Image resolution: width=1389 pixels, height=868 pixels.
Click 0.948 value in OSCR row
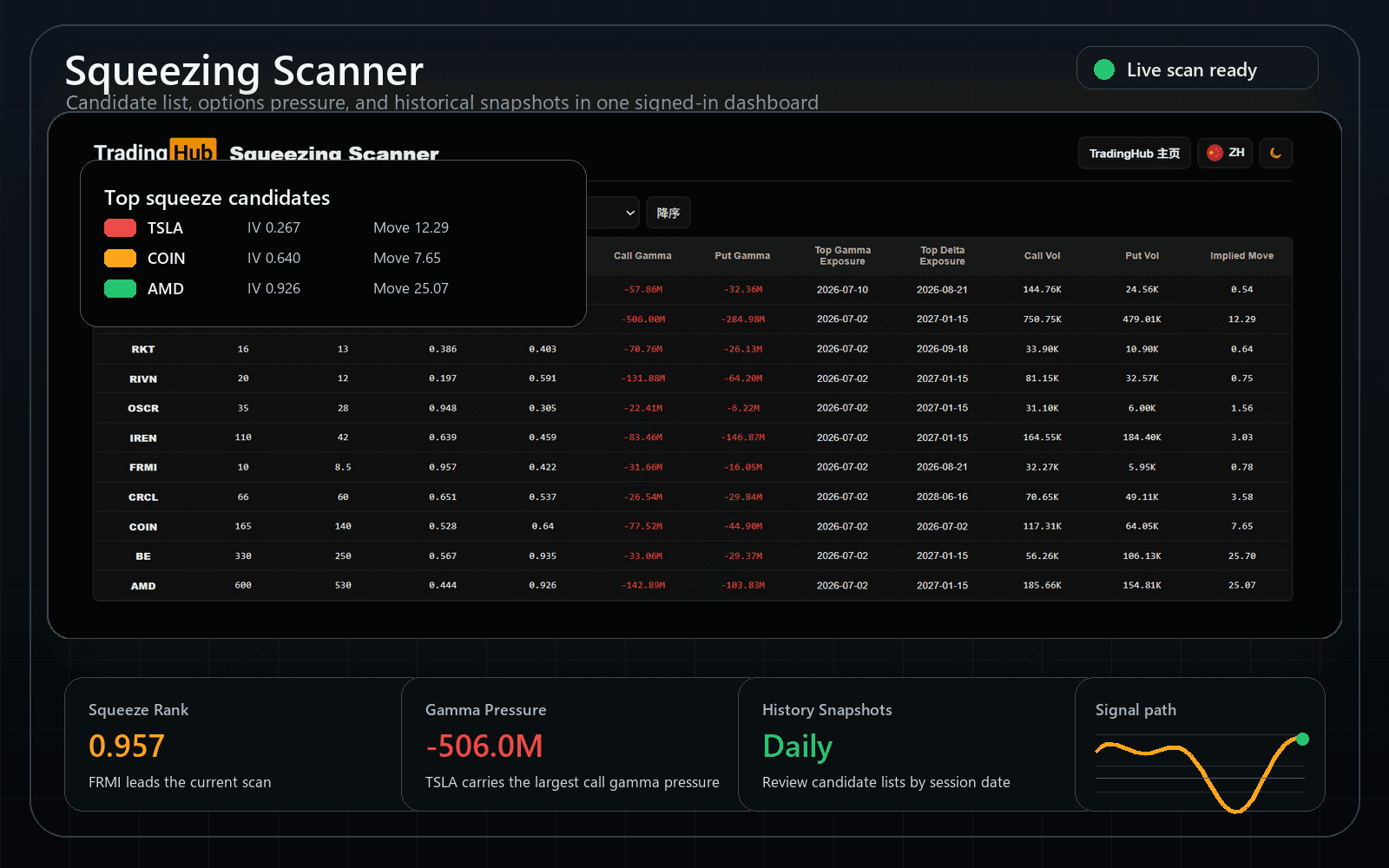[x=443, y=408]
